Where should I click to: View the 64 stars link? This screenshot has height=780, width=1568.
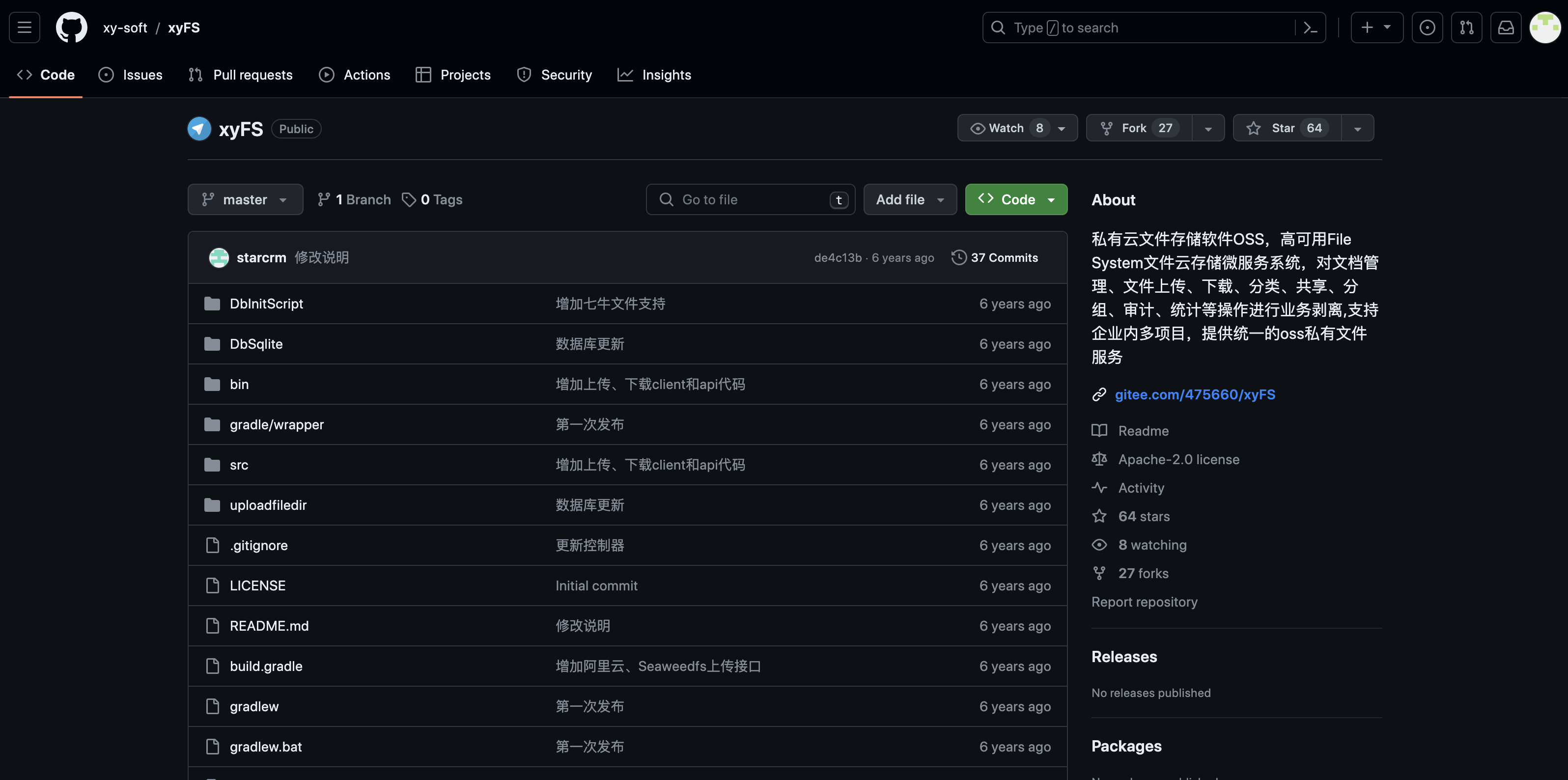click(1144, 517)
